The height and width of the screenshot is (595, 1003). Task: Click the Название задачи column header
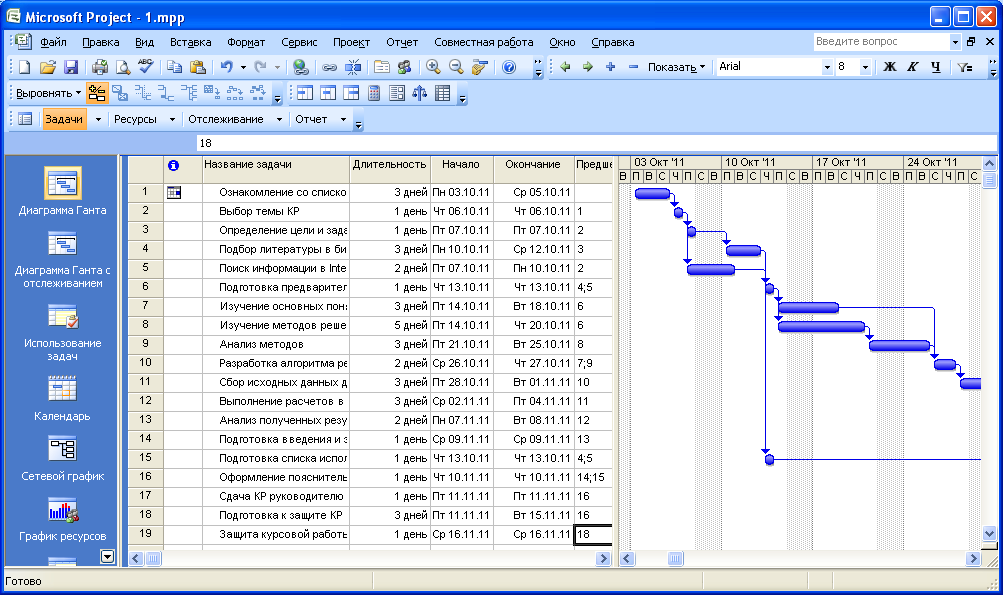point(276,170)
